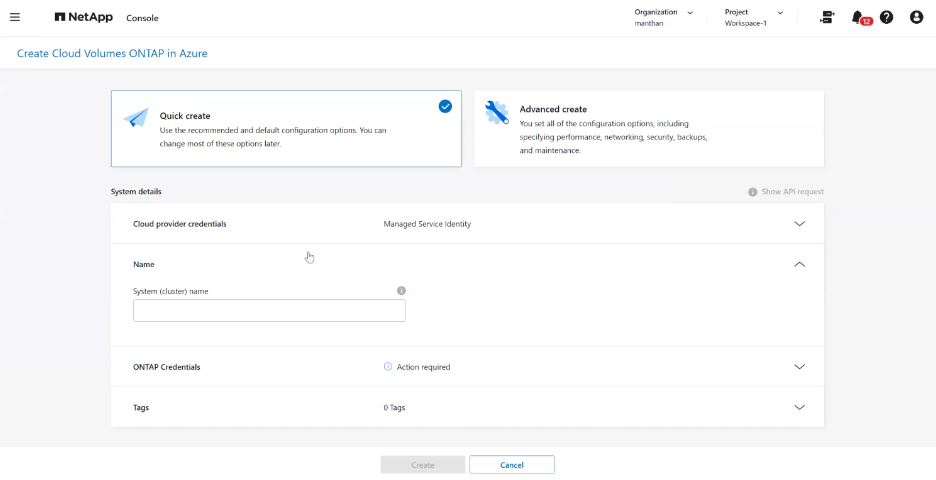Open the hamburger navigation menu
936x480 pixels.
click(x=15, y=17)
